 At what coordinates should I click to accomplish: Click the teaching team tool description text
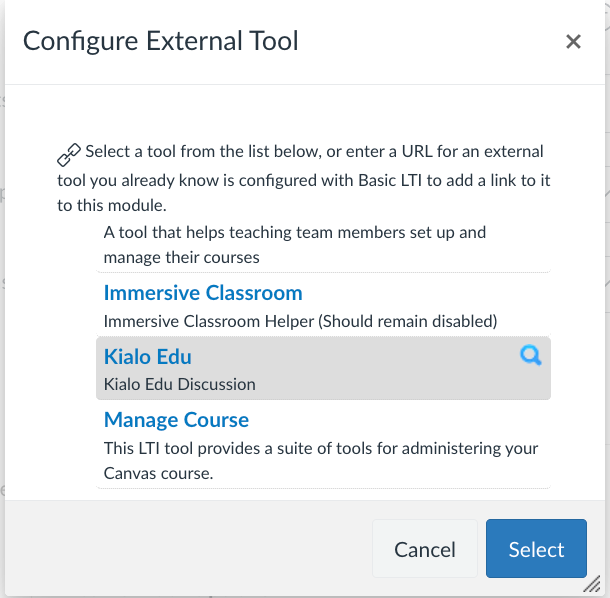coord(295,232)
